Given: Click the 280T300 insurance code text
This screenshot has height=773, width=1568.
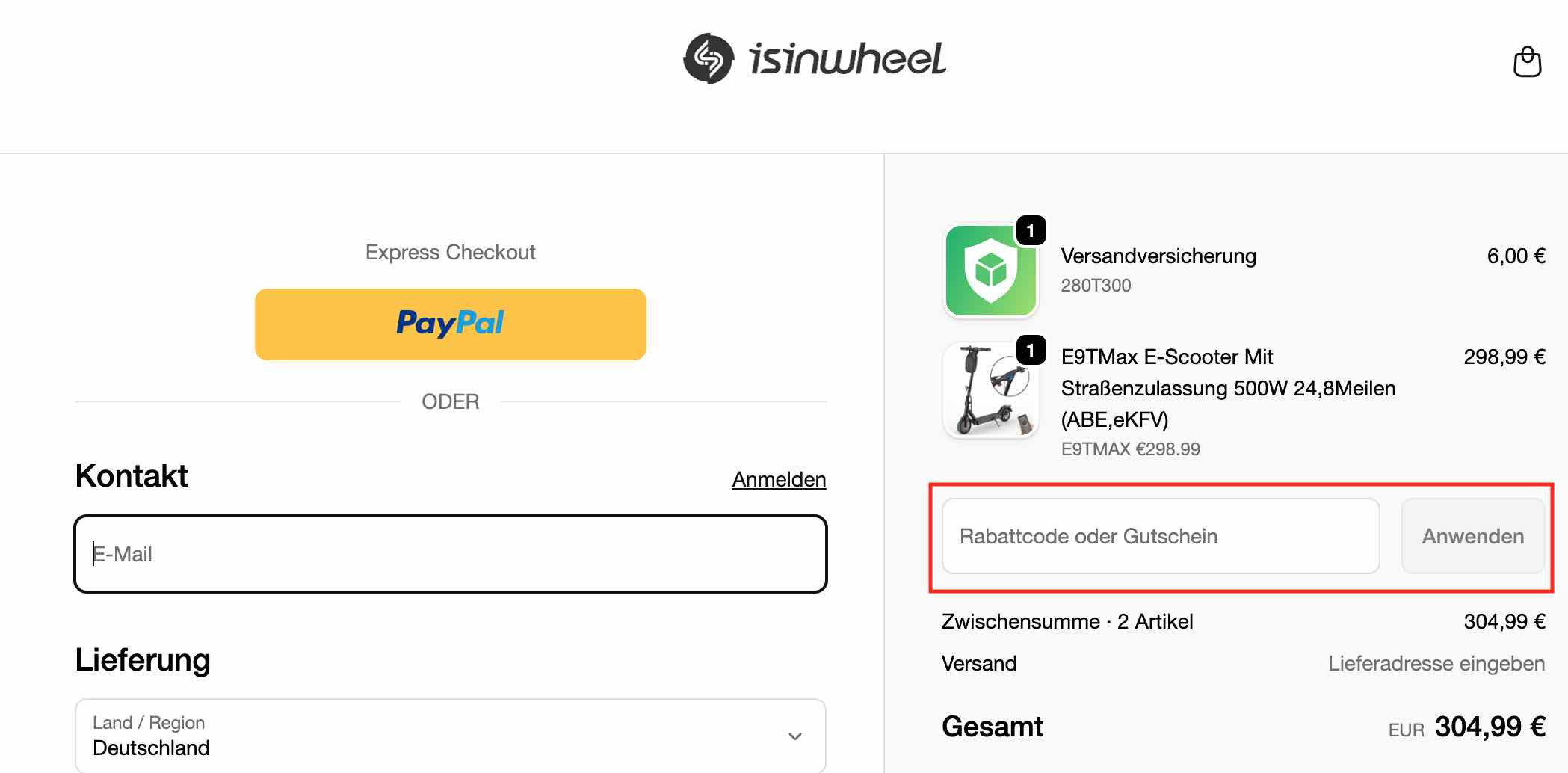Looking at the screenshot, I should [x=1096, y=285].
